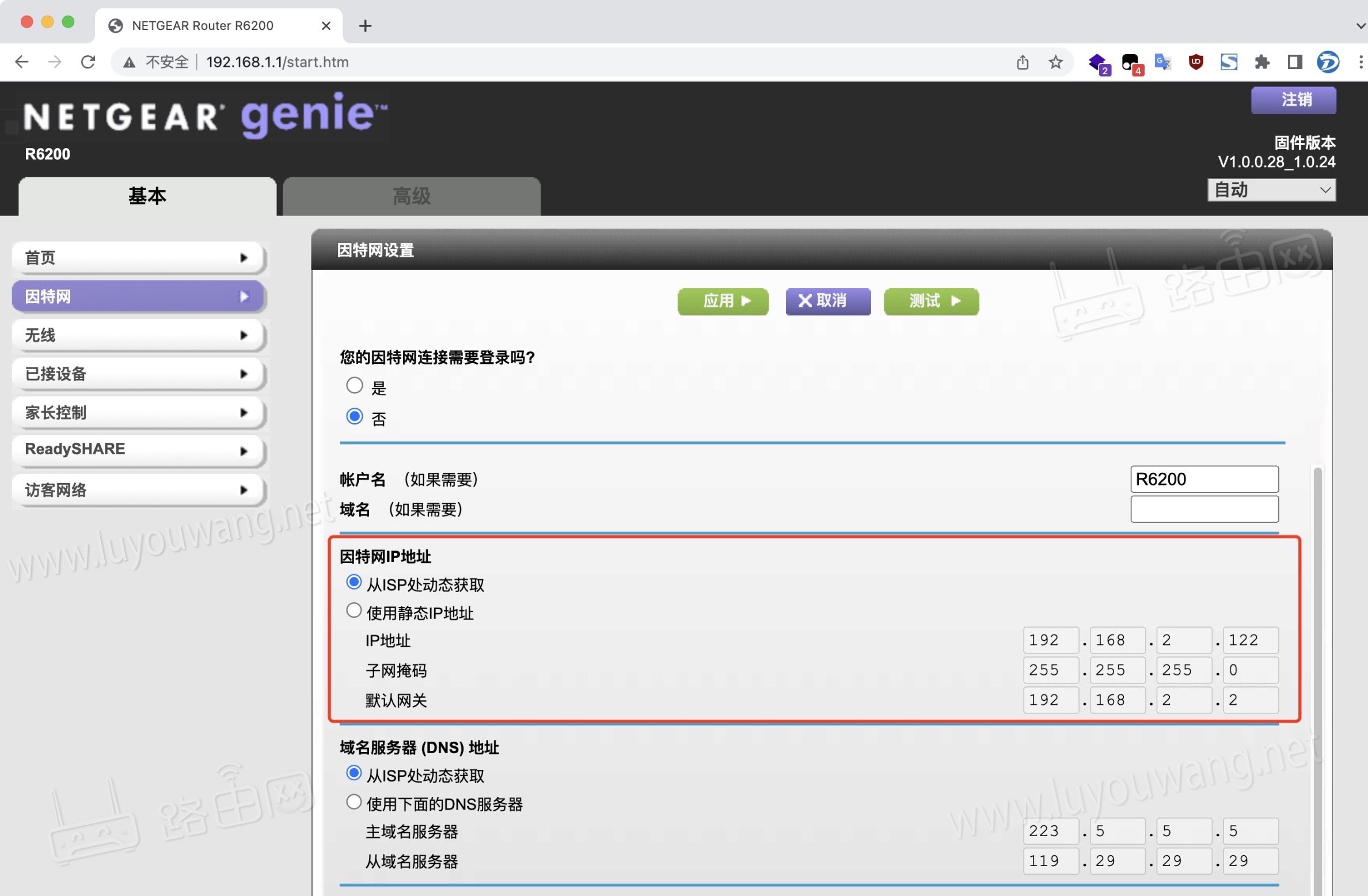Click the purple 取消 cancel button
1368x896 pixels.
[828, 301]
